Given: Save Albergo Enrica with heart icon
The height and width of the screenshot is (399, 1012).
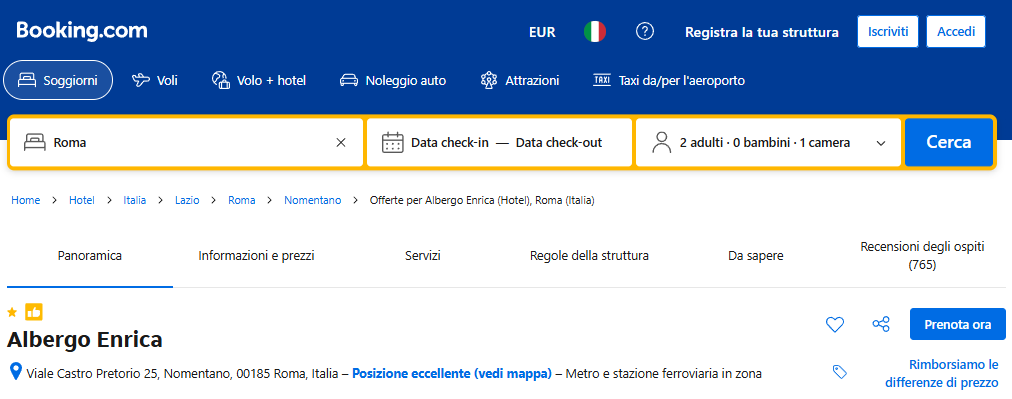Looking at the screenshot, I should (835, 324).
